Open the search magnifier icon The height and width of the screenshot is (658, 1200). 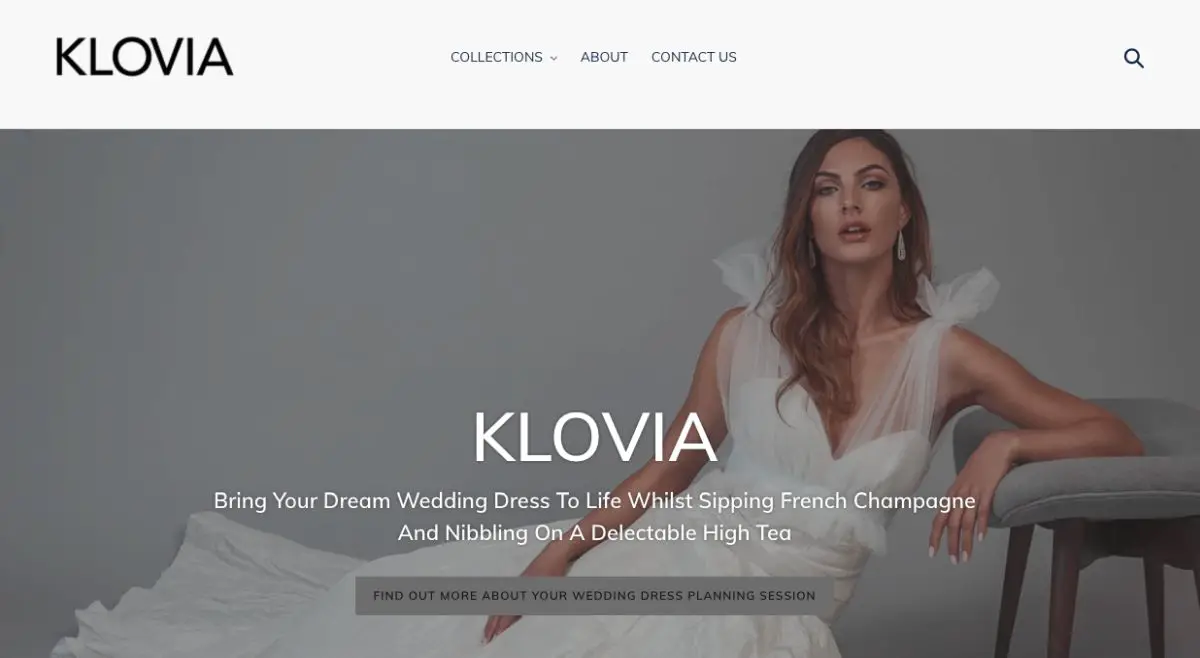coord(1133,58)
